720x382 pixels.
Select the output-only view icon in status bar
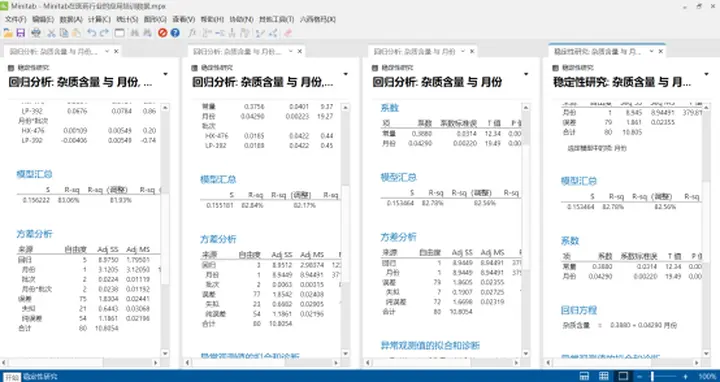[x=623, y=376]
